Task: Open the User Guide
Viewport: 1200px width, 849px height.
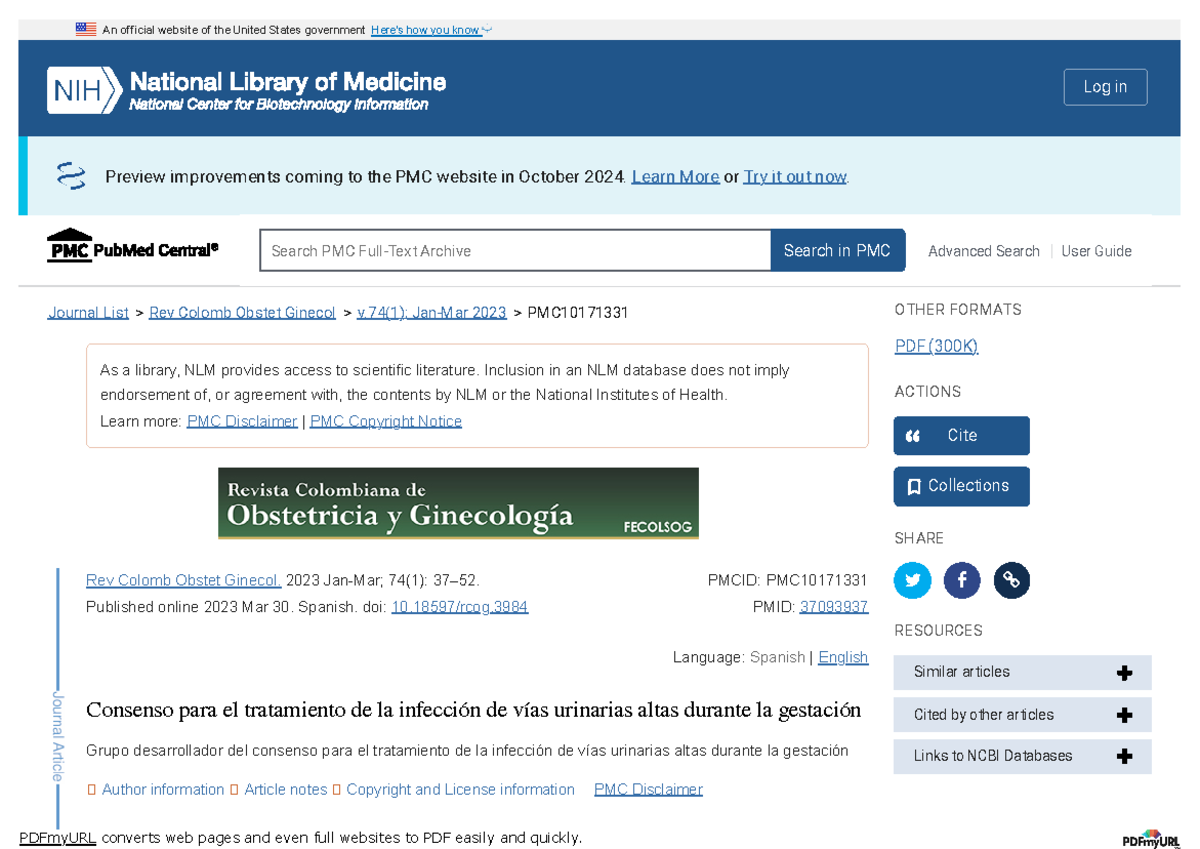Action: pos(1096,251)
